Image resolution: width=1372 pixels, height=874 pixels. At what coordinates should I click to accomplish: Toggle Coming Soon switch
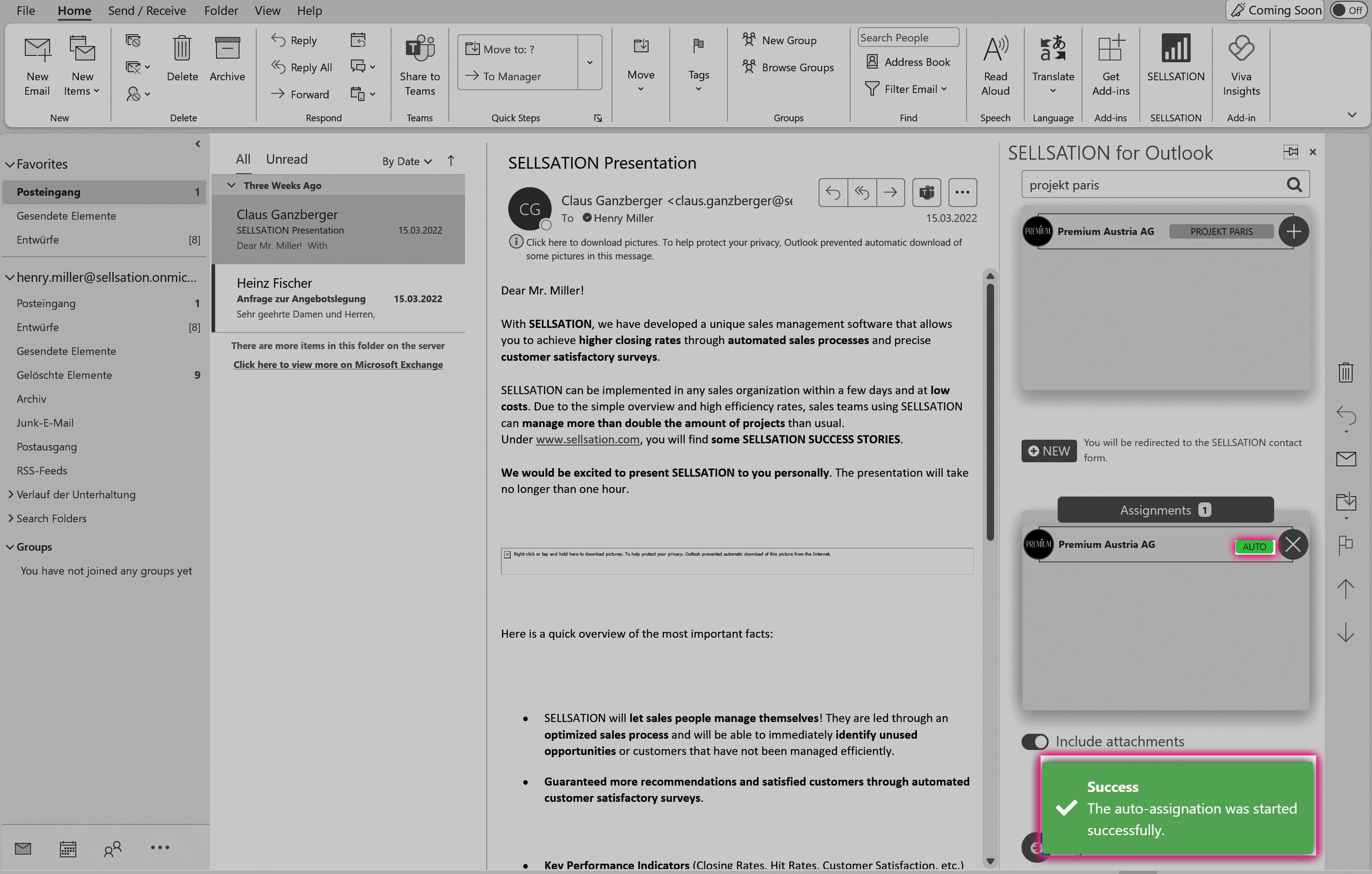pos(1348,10)
